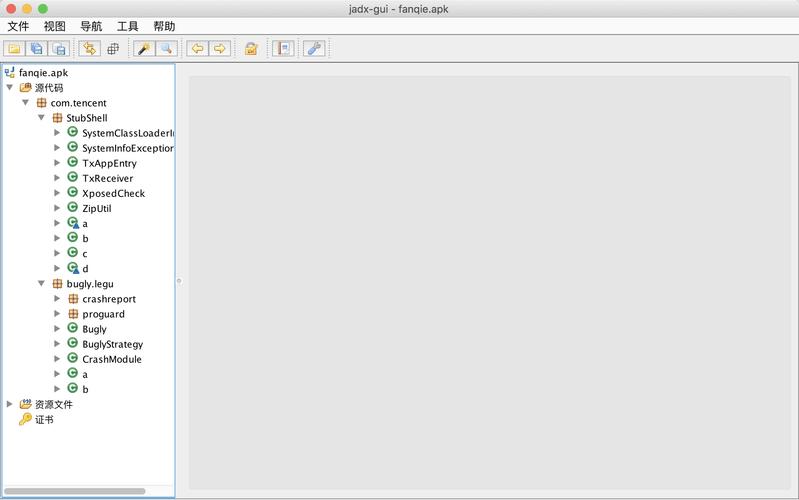The image size is (799, 500).
Task: Click the text search wand icon
Action: coord(144,48)
